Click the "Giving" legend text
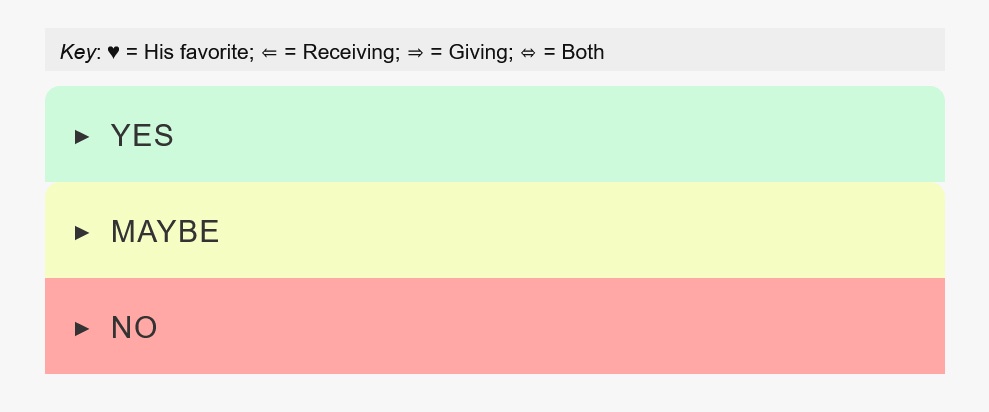Viewport: 989px width, 412px height. tap(479, 52)
